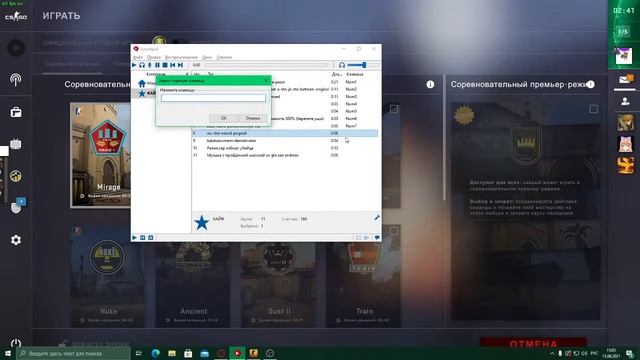The height and width of the screenshot is (360, 640).
Task: Click the shield icon in CS:GO sidebar
Action: pyautogui.click(x=16, y=207)
